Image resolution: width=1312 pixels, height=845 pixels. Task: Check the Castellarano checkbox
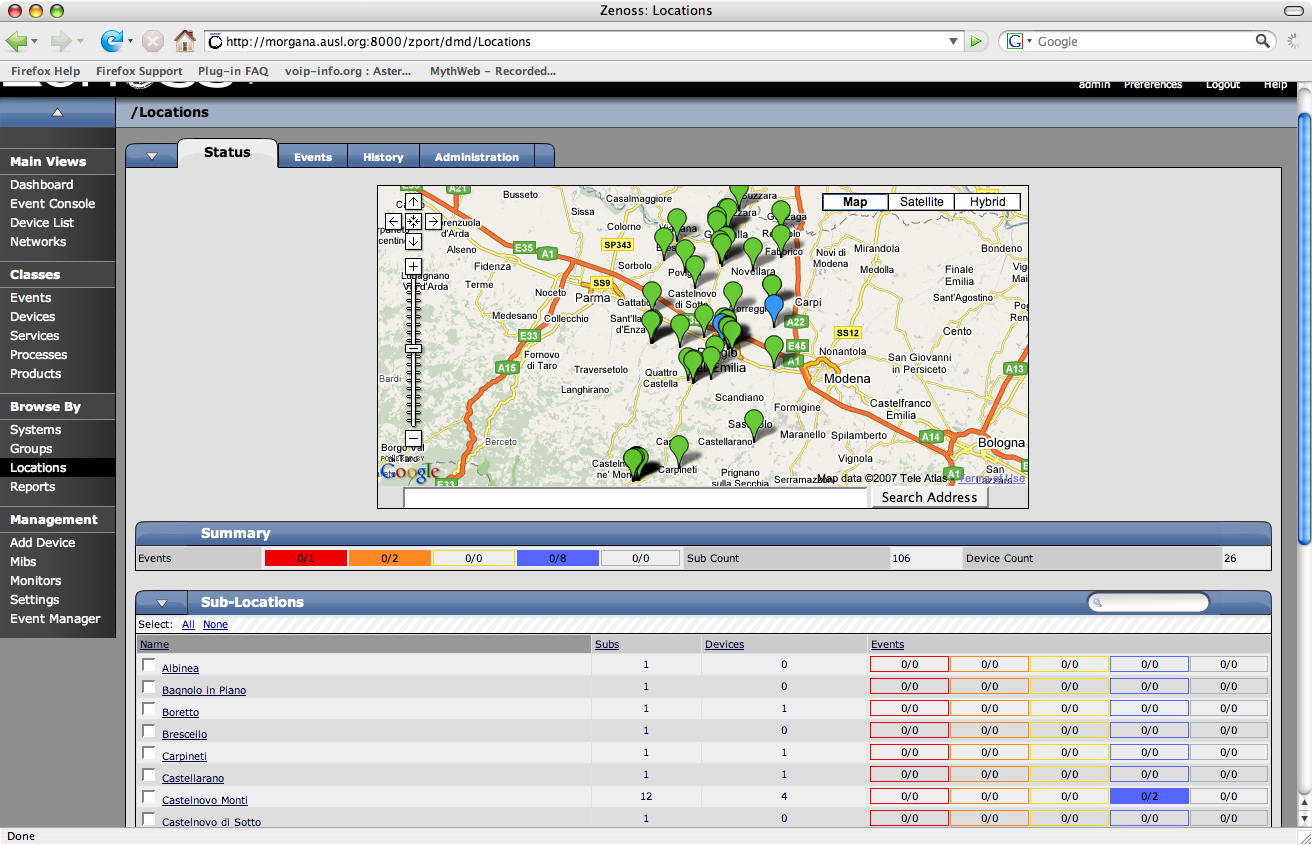click(149, 775)
